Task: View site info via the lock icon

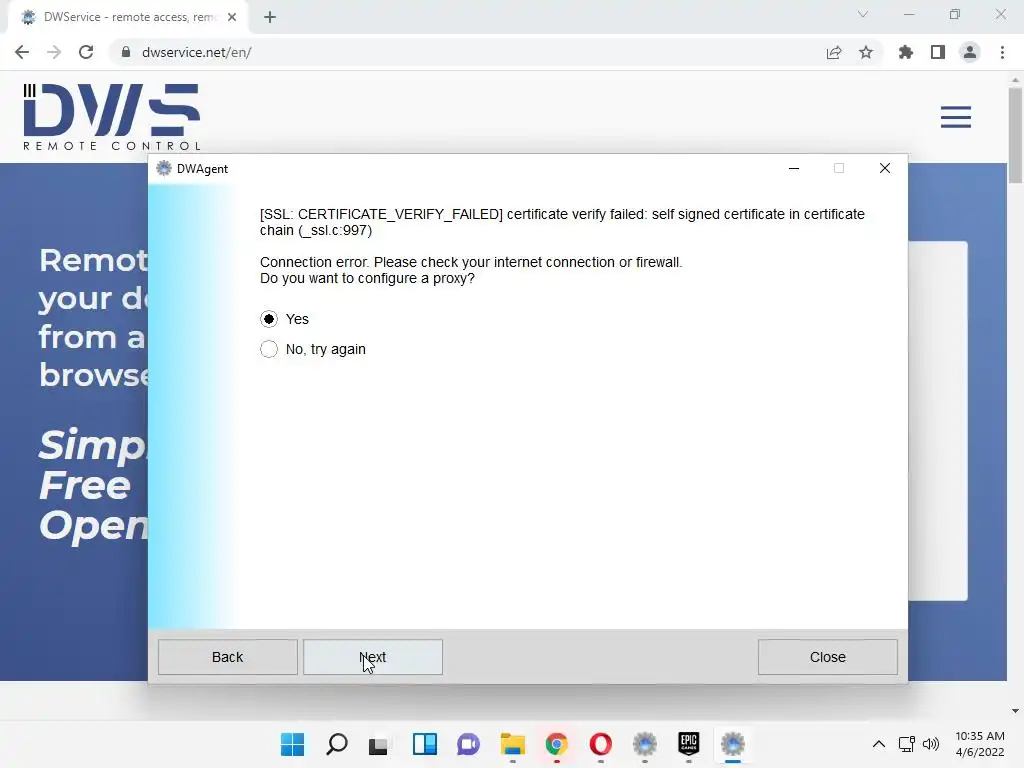Action: pyautogui.click(x=126, y=52)
